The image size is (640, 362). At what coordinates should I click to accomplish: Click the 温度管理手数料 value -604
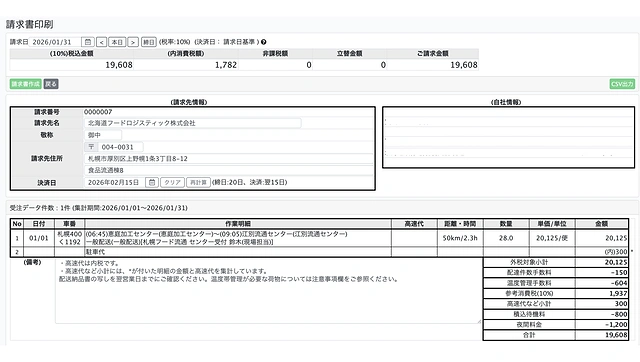coord(602,283)
